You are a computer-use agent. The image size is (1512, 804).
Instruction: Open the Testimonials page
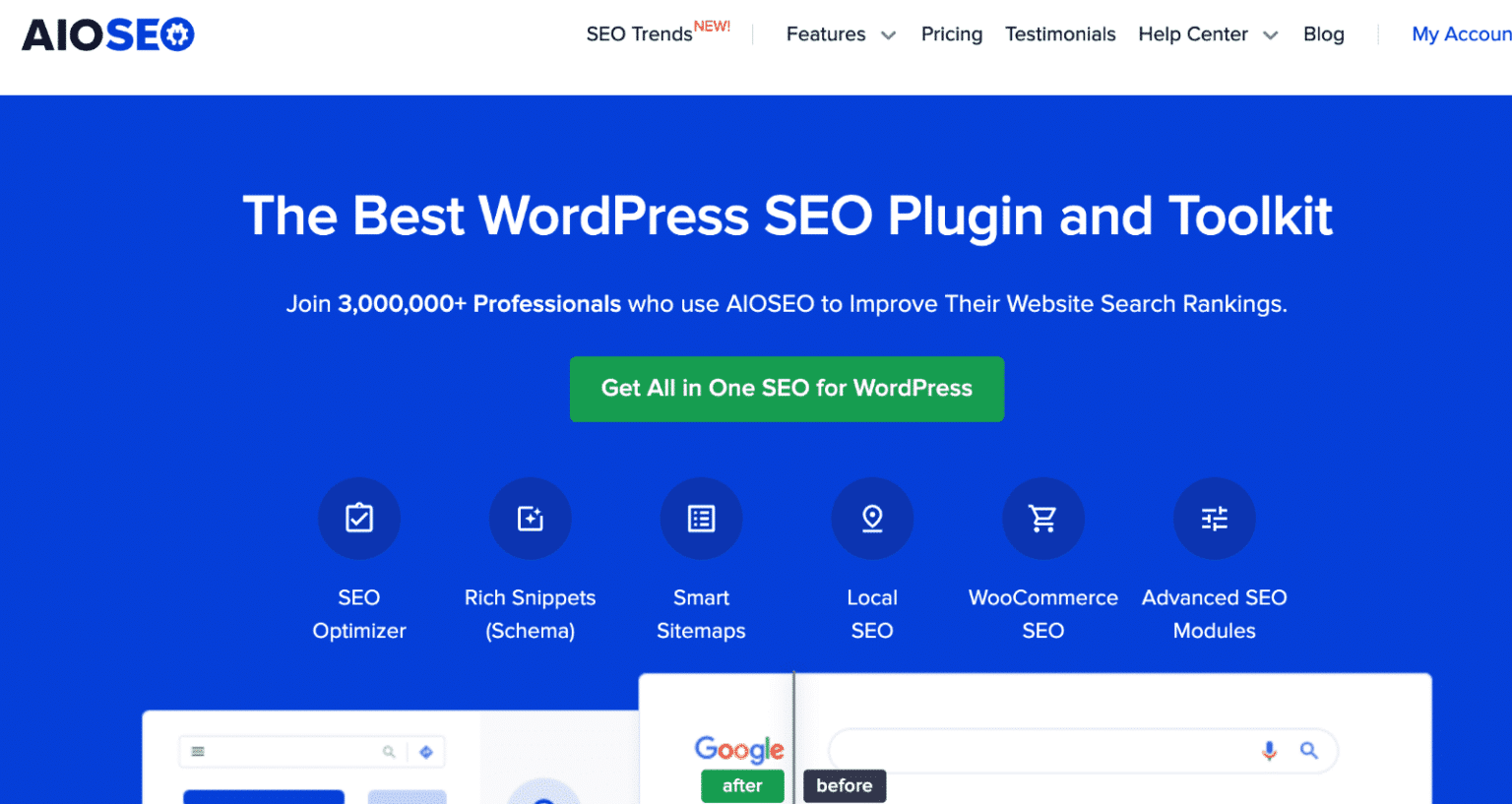[1060, 34]
